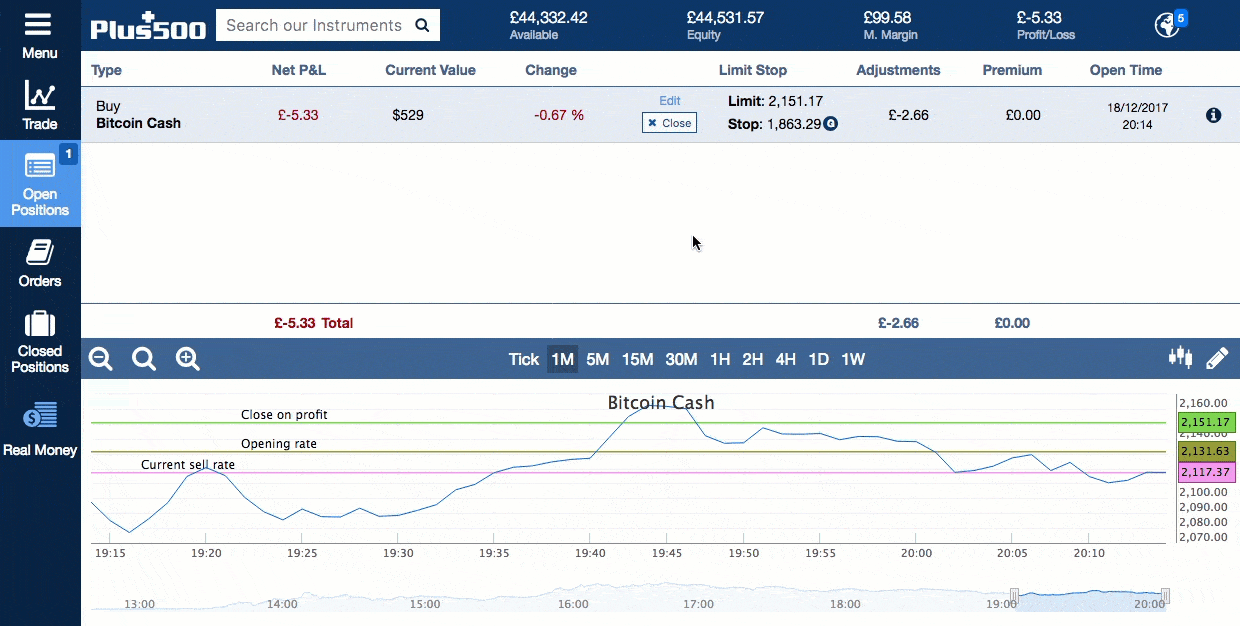Open Bitcoin Cash position info icon

[x=1214, y=115]
